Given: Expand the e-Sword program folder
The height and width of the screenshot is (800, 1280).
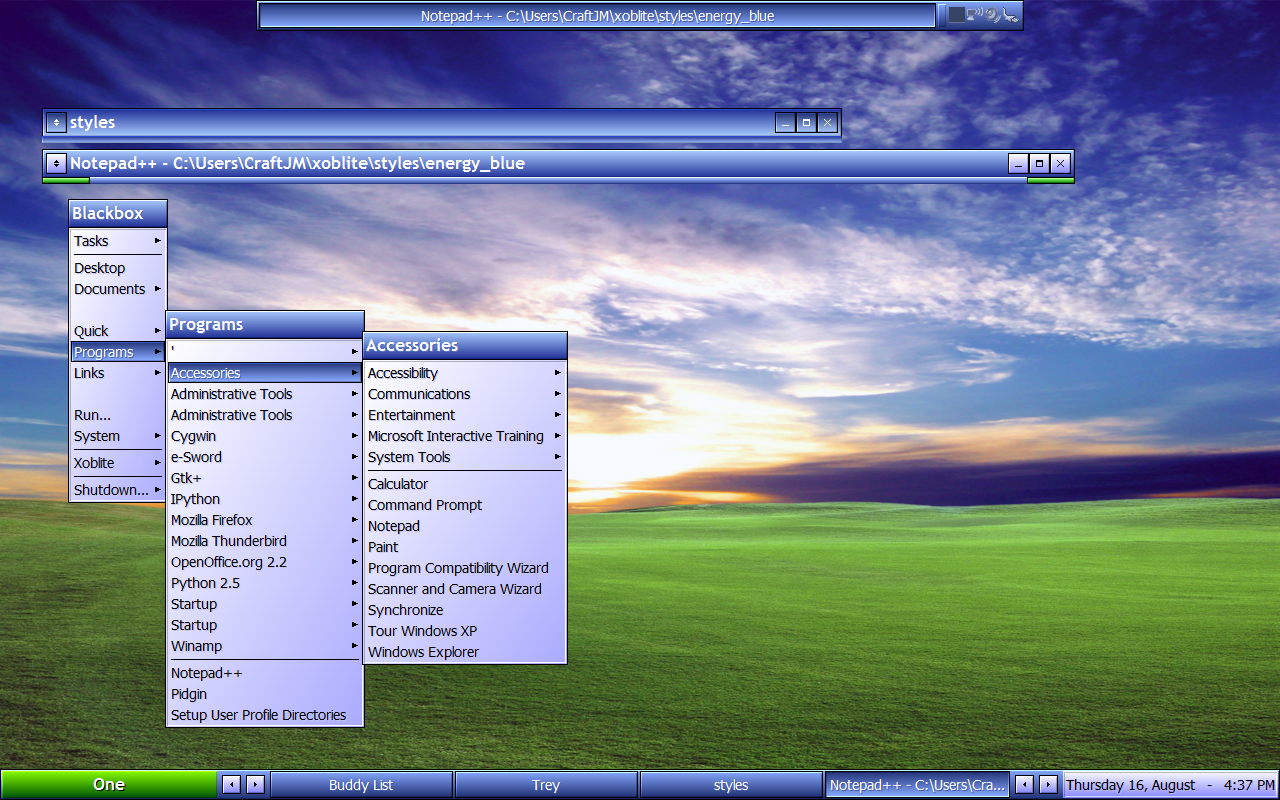Looking at the screenshot, I should coord(264,457).
